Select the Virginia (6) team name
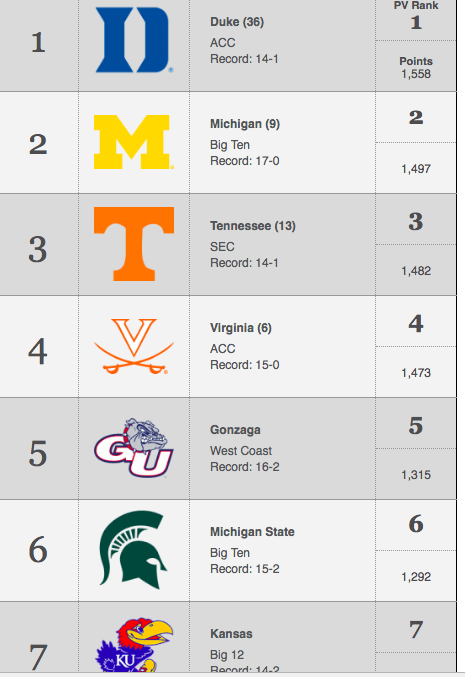 click(240, 328)
